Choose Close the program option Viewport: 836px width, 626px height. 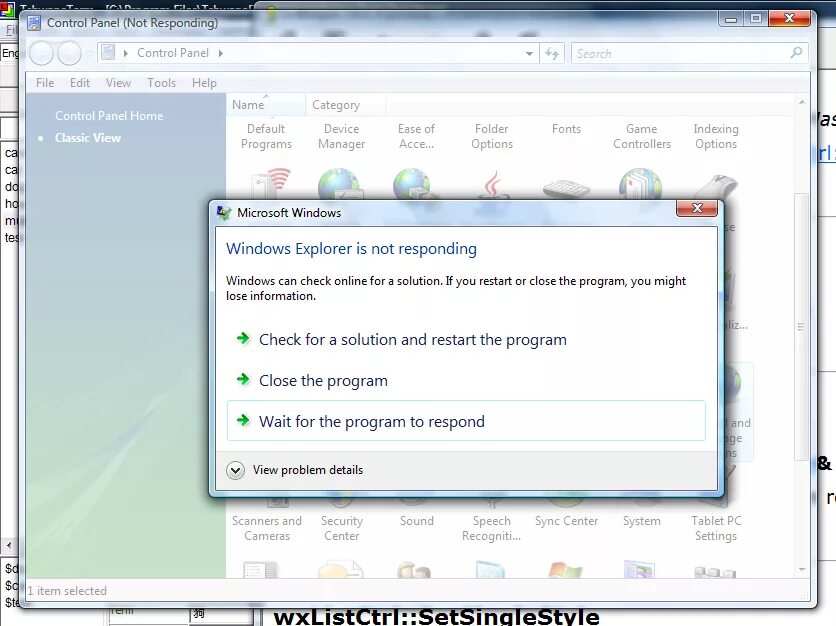(x=323, y=381)
